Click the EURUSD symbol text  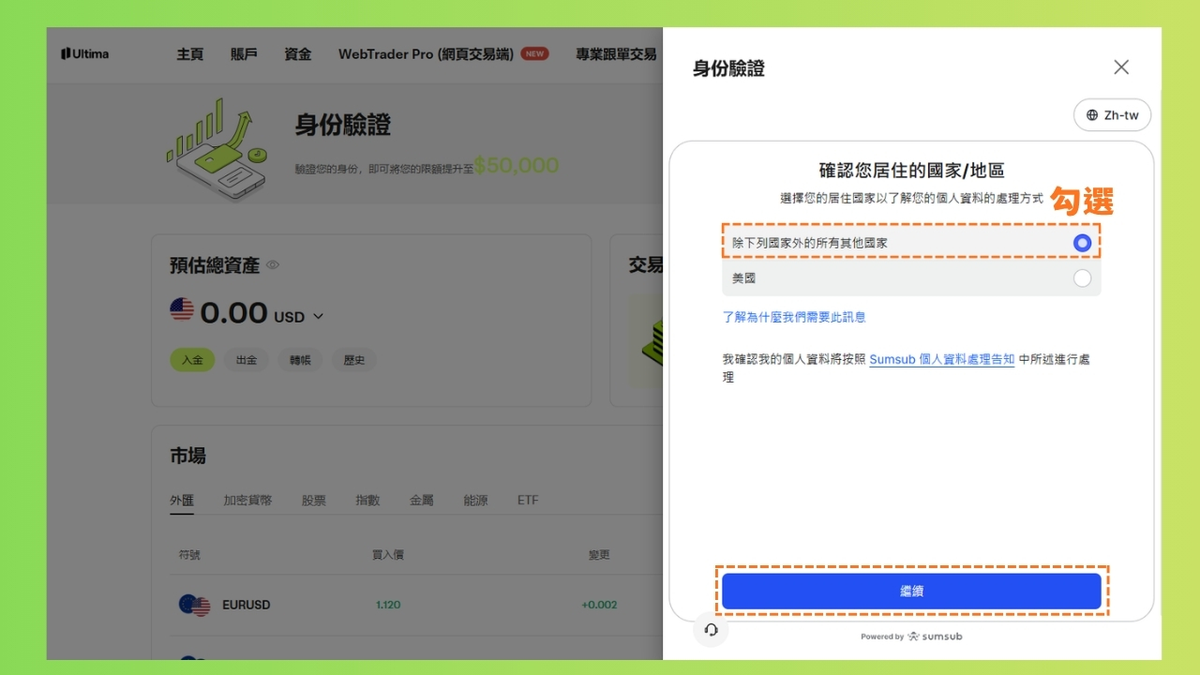(x=246, y=605)
